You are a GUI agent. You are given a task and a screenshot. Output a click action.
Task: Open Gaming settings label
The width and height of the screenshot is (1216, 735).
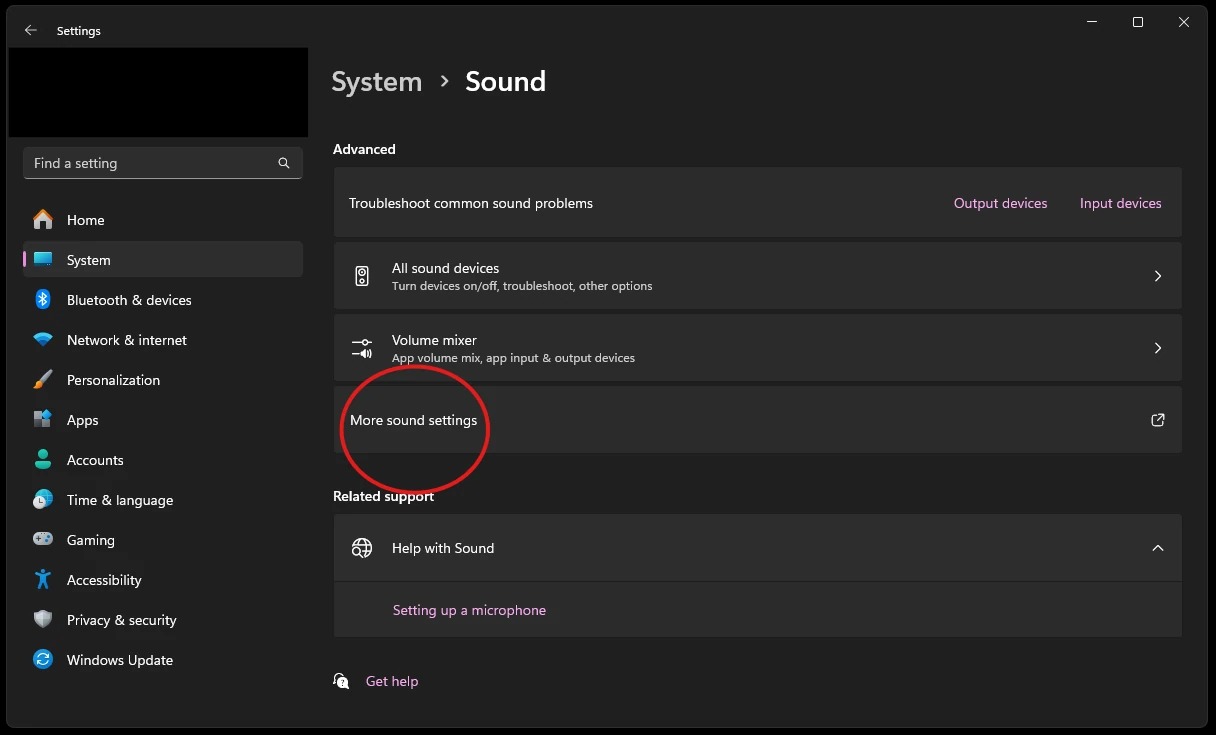pyautogui.click(x=91, y=540)
